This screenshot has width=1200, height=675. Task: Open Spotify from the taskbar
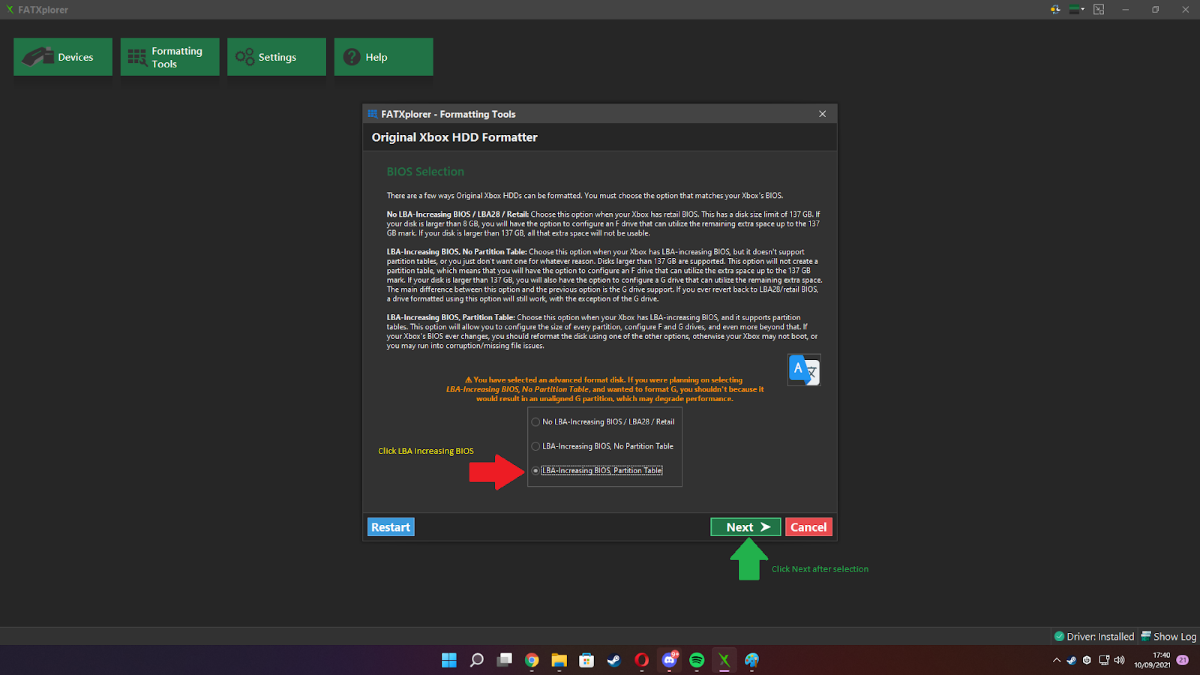pos(697,660)
